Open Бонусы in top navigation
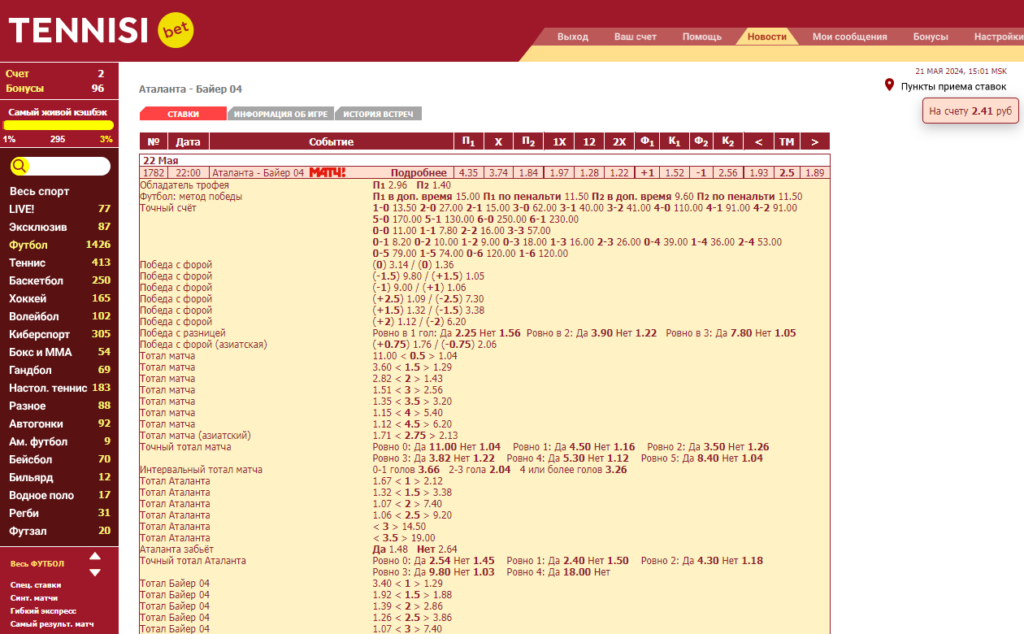Screen dimensions: 1024x634 tap(930, 37)
